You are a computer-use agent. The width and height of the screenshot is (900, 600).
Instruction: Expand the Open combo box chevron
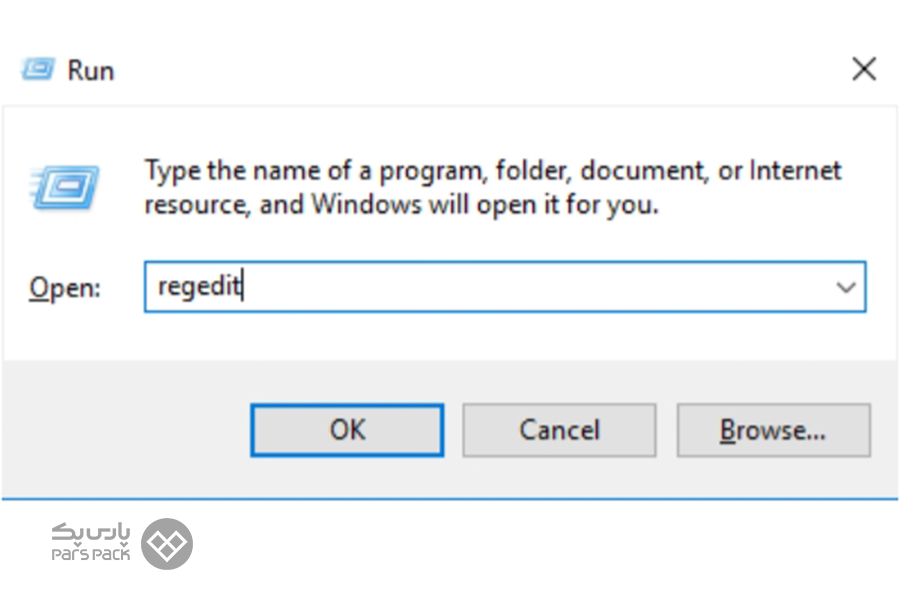point(845,287)
